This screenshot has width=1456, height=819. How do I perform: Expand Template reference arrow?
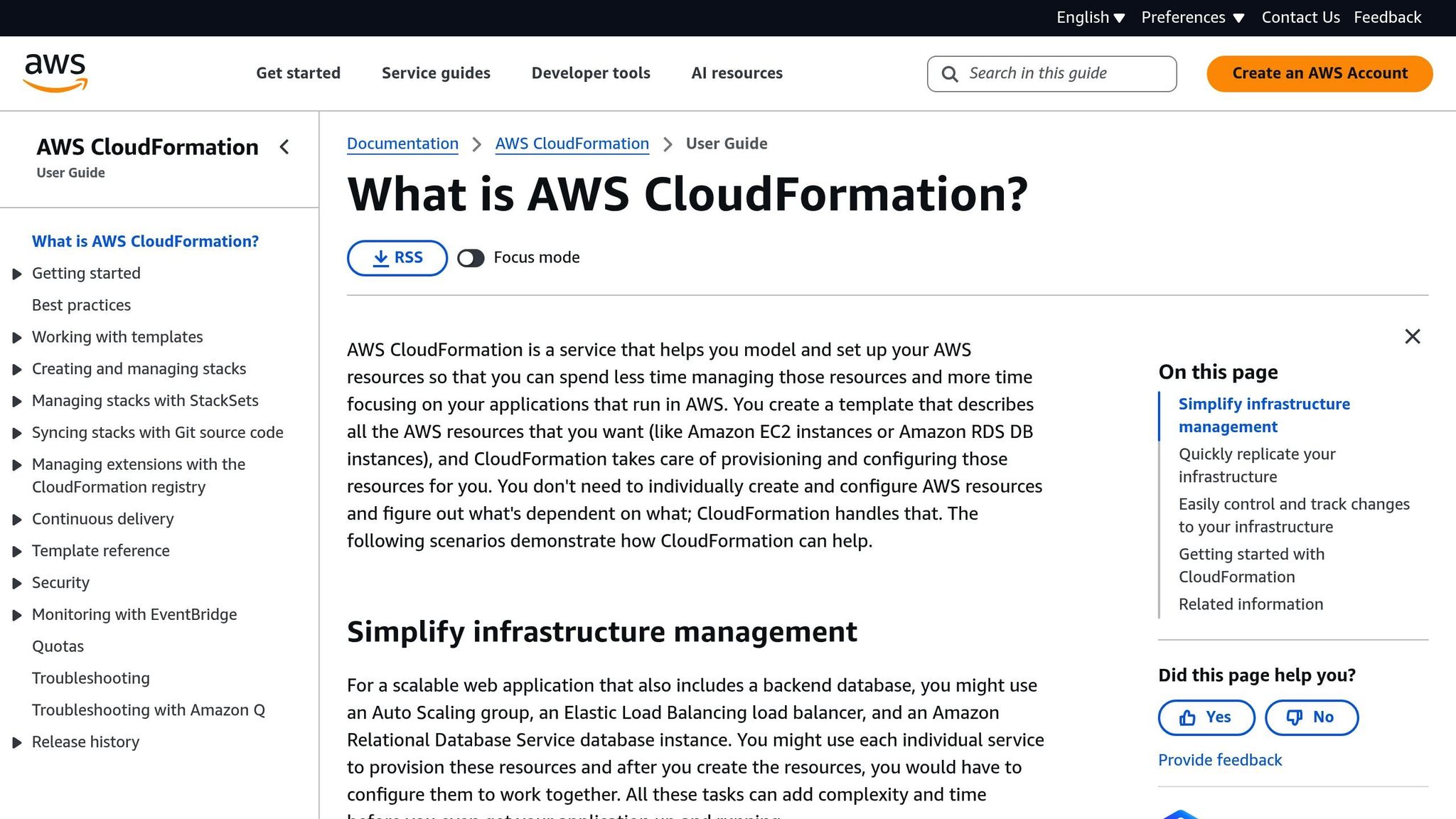[x=17, y=552]
